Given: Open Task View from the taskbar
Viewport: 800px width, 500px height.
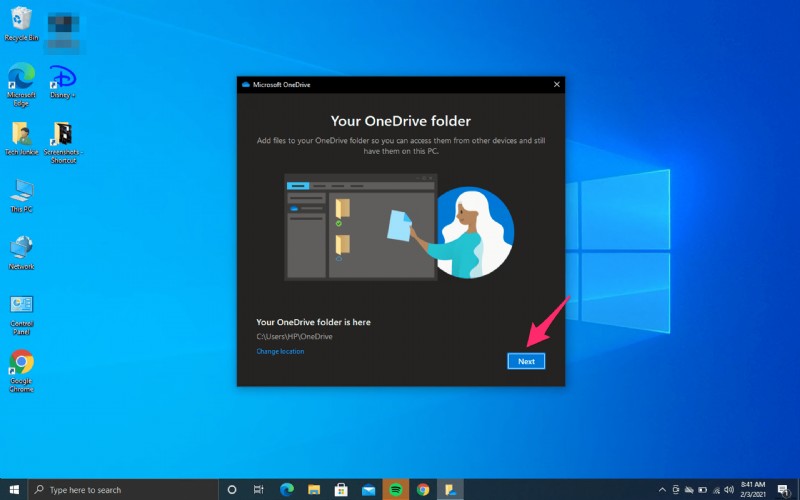Looking at the screenshot, I should click(259, 490).
